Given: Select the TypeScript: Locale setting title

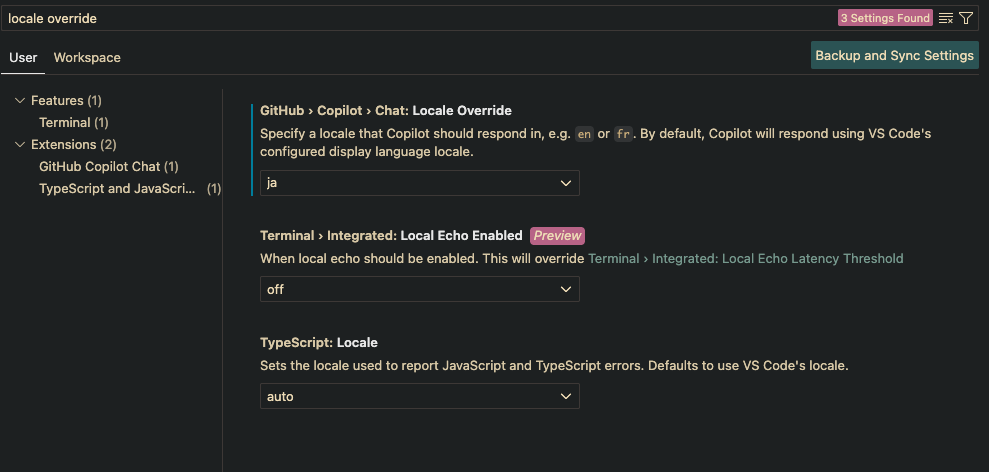Looking at the screenshot, I should (319, 343).
